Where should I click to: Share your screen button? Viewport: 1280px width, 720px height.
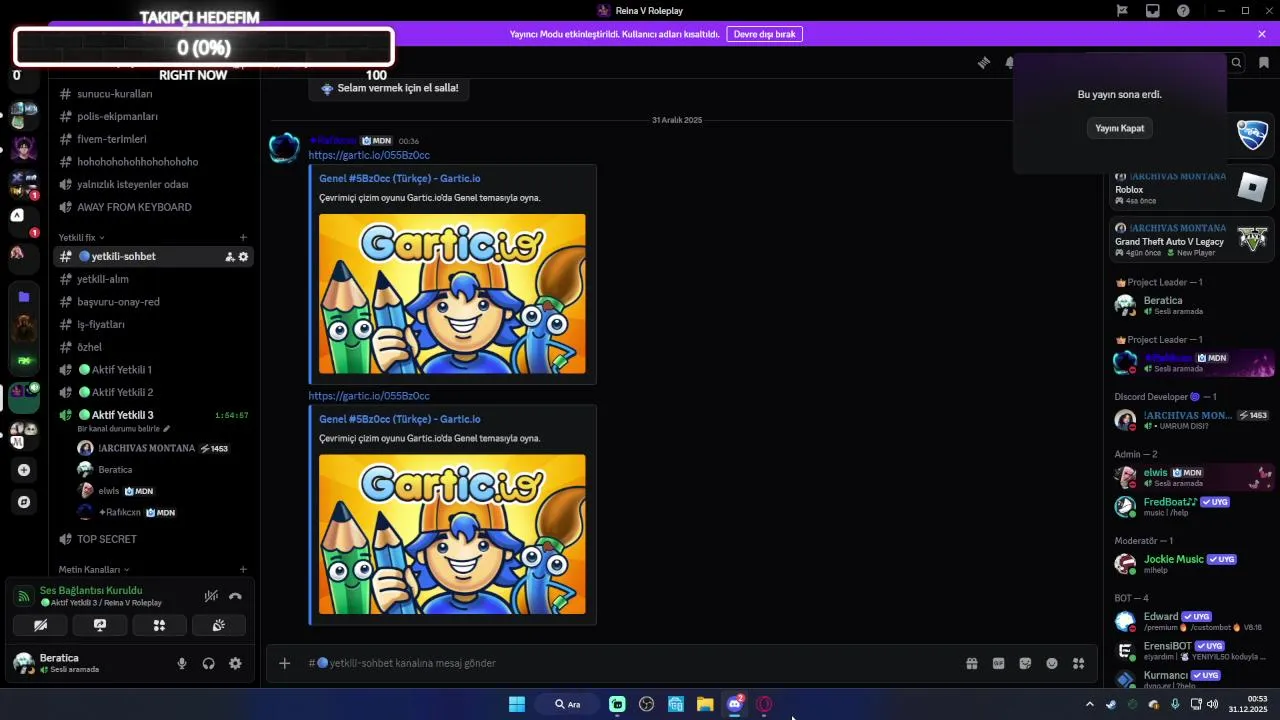tap(100, 625)
